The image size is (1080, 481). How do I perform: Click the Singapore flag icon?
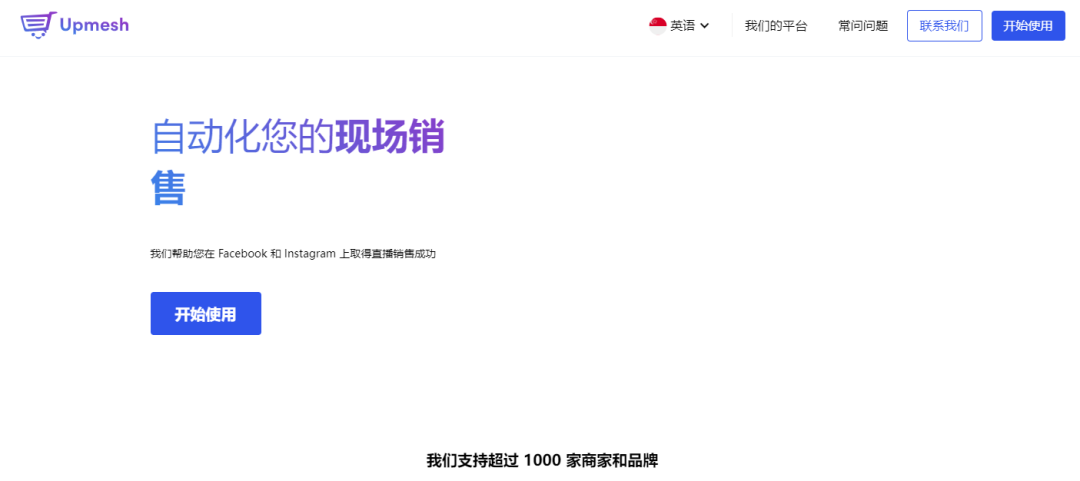[658, 26]
